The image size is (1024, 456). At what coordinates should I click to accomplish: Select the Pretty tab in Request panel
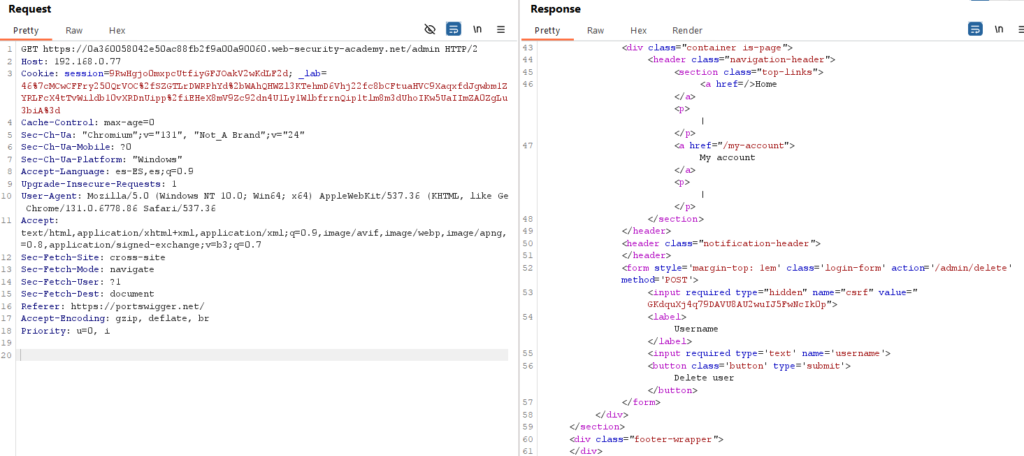pos(25,31)
